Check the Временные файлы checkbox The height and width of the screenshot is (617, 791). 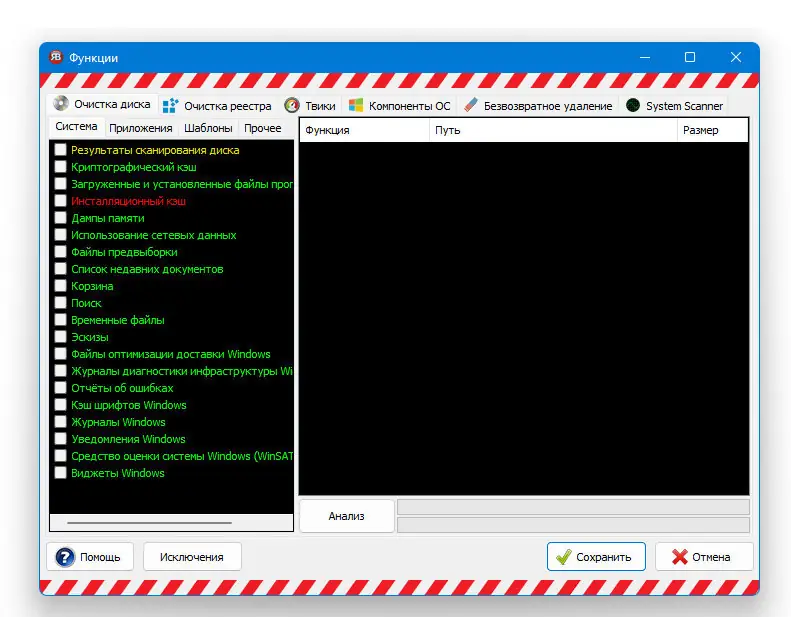click(61, 319)
